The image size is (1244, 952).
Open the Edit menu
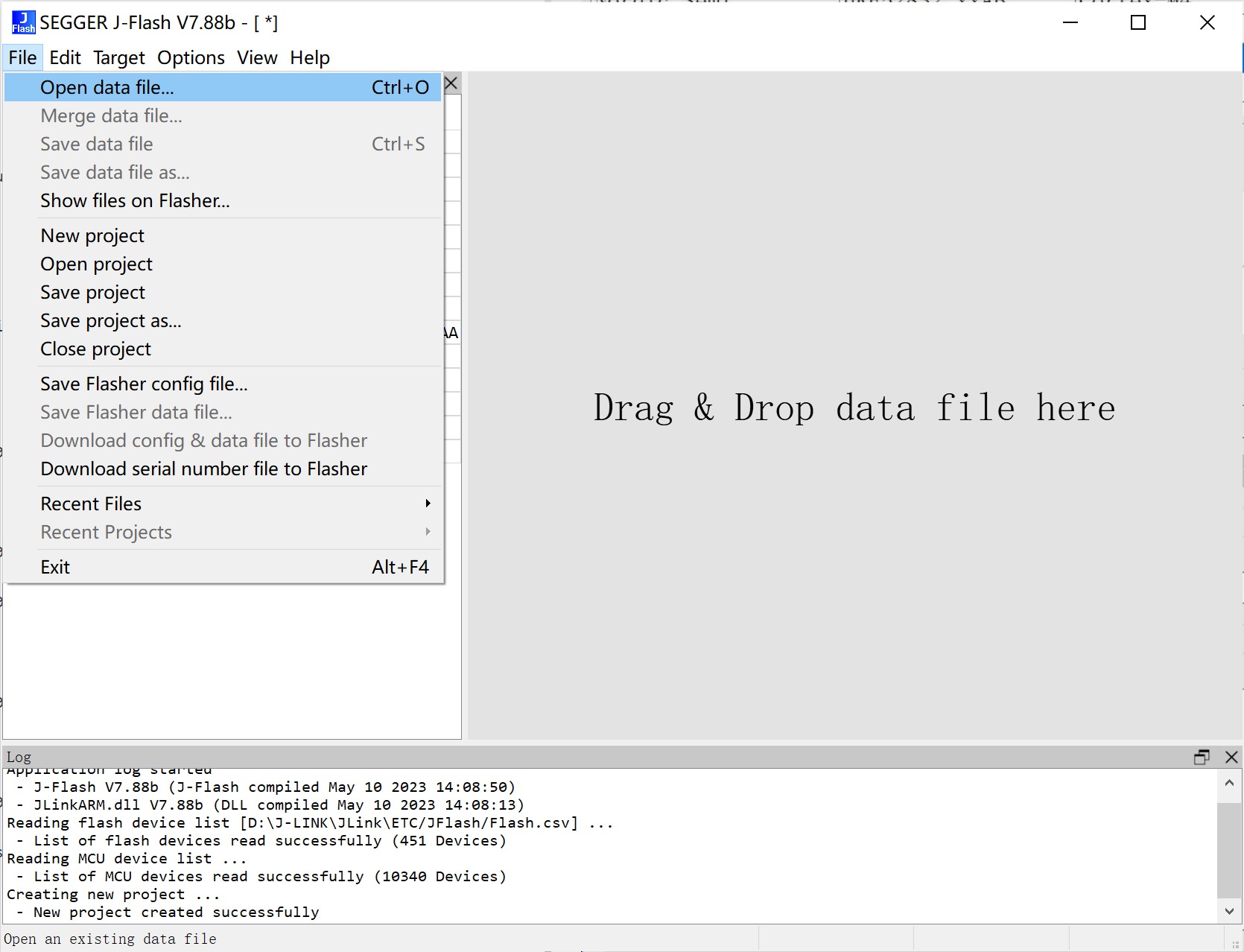[65, 57]
